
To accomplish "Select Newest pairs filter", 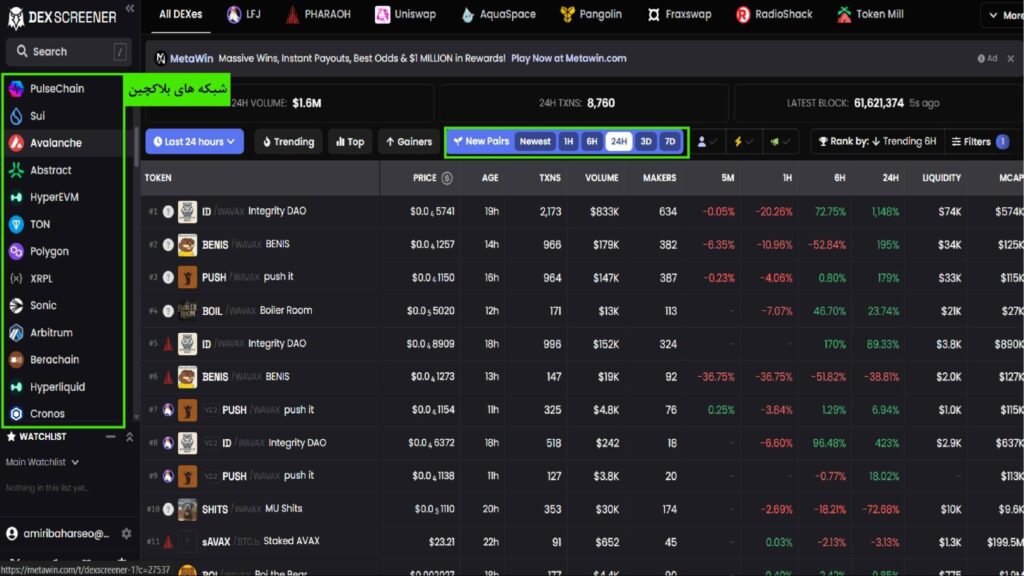I will tap(535, 142).
